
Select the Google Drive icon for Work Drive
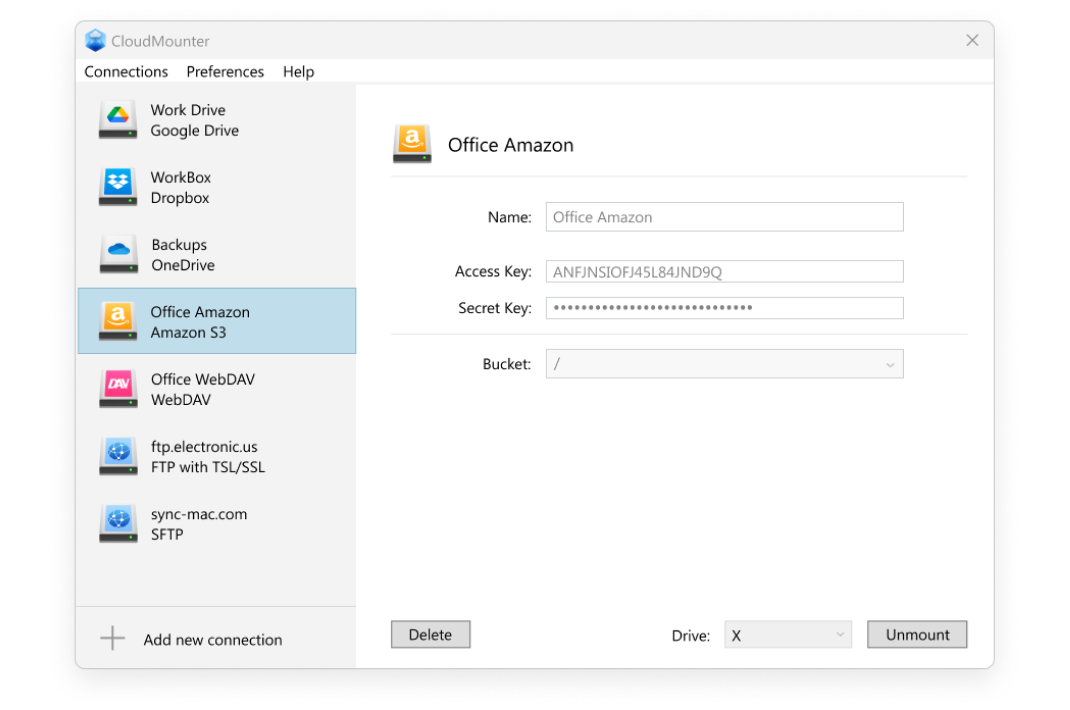pyautogui.click(x=117, y=118)
